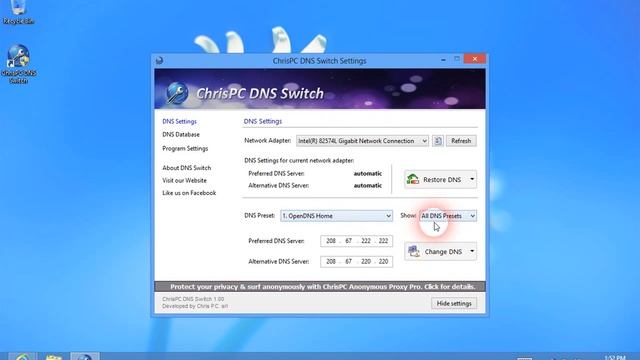The height and width of the screenshot is (360, 640).
Task: Click last octet 222 of Preferred DNS Server
Action: 383,241
